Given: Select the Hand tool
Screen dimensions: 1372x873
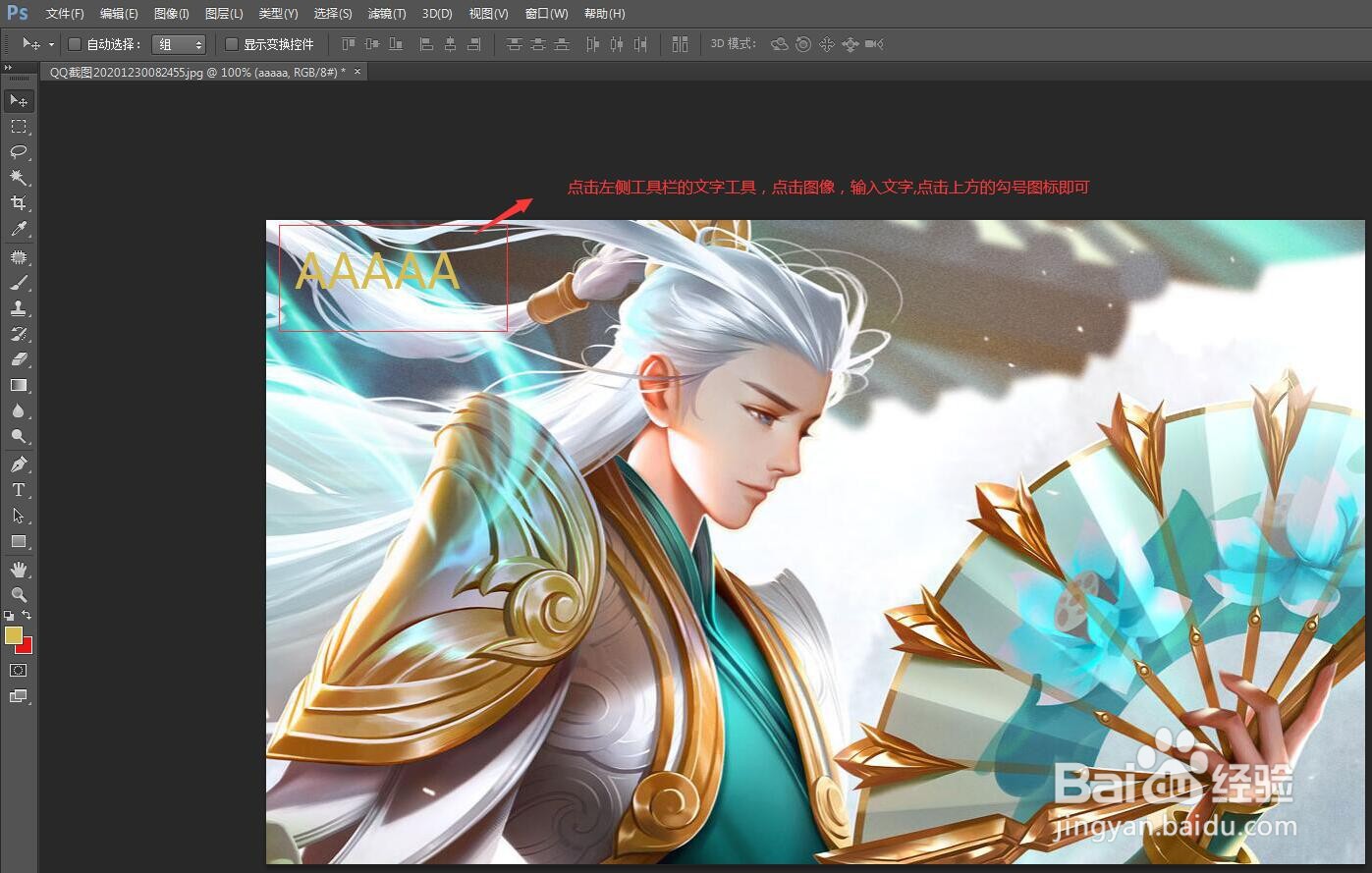Looking at the screenshot, I should [19, 570].
